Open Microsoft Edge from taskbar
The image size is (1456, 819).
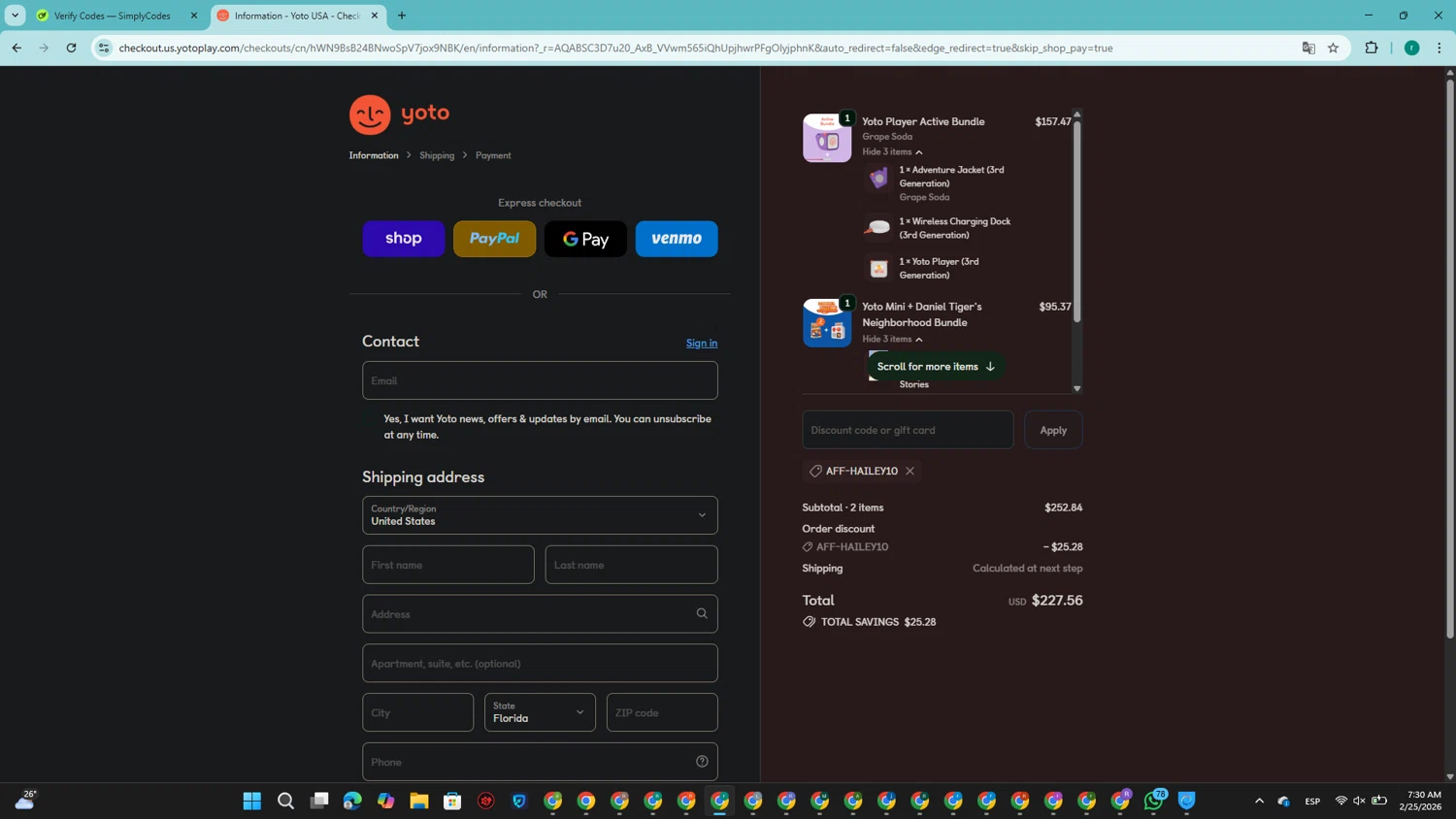[x=352, y=801]
